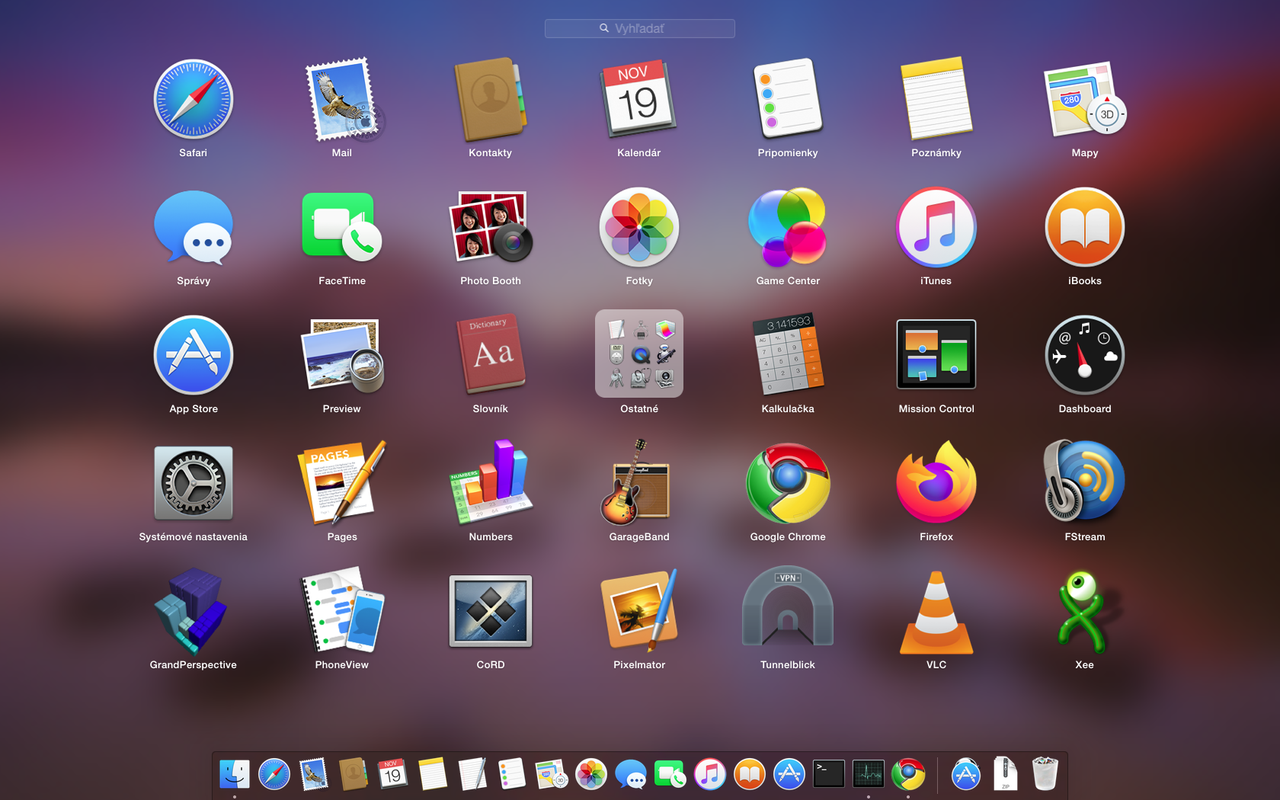This screenshot has width=1280, height=800.
Task: Launch Pripomienky in the Launchpad grid
Action: [x=788, y=99]
